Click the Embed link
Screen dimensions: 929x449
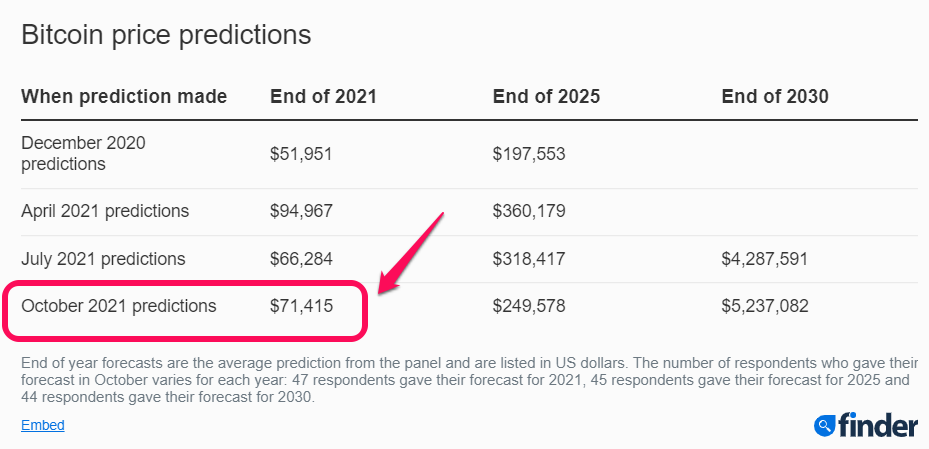point(42,425)
